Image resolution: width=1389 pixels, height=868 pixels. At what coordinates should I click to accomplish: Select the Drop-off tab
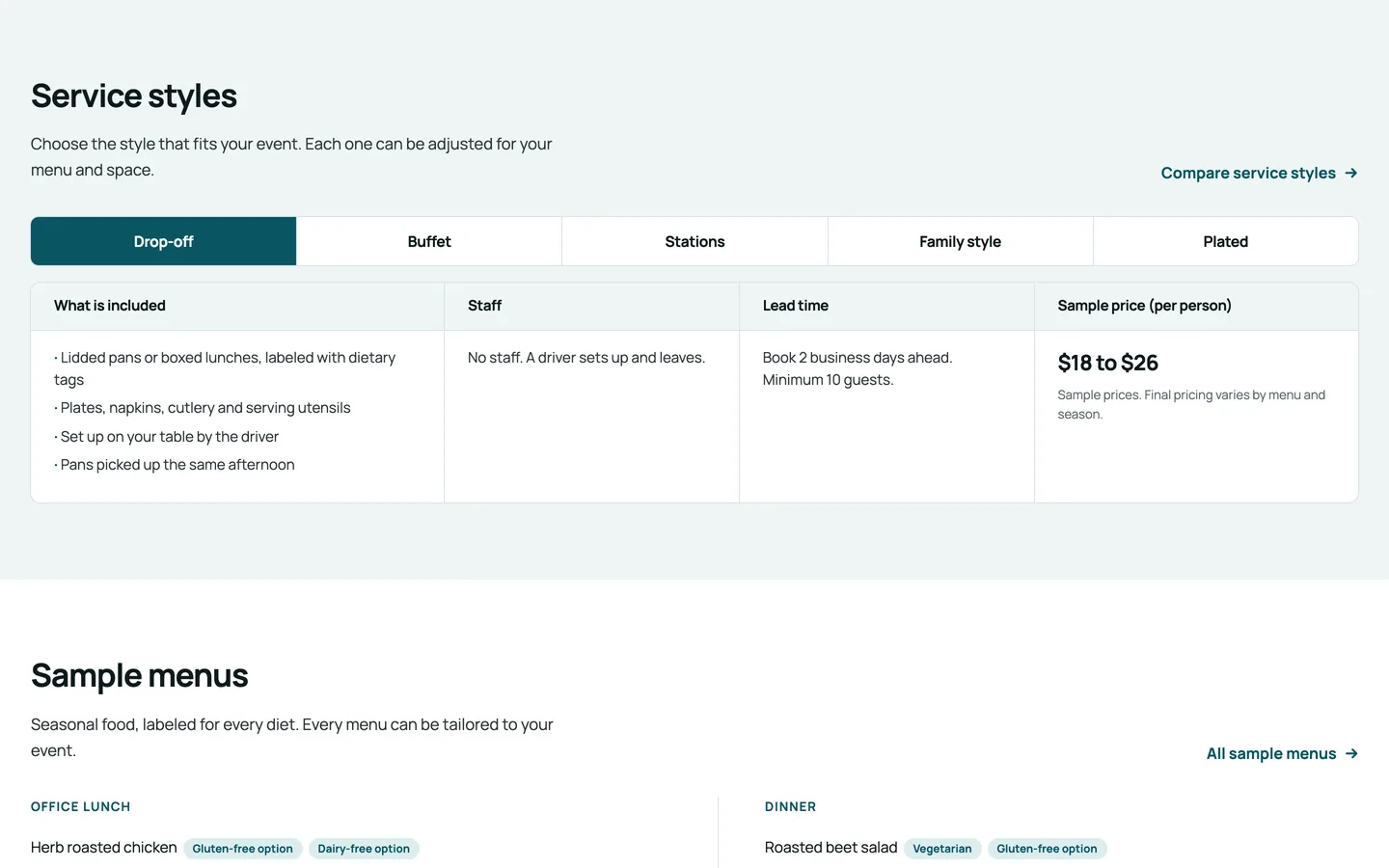tap(164, 241)
